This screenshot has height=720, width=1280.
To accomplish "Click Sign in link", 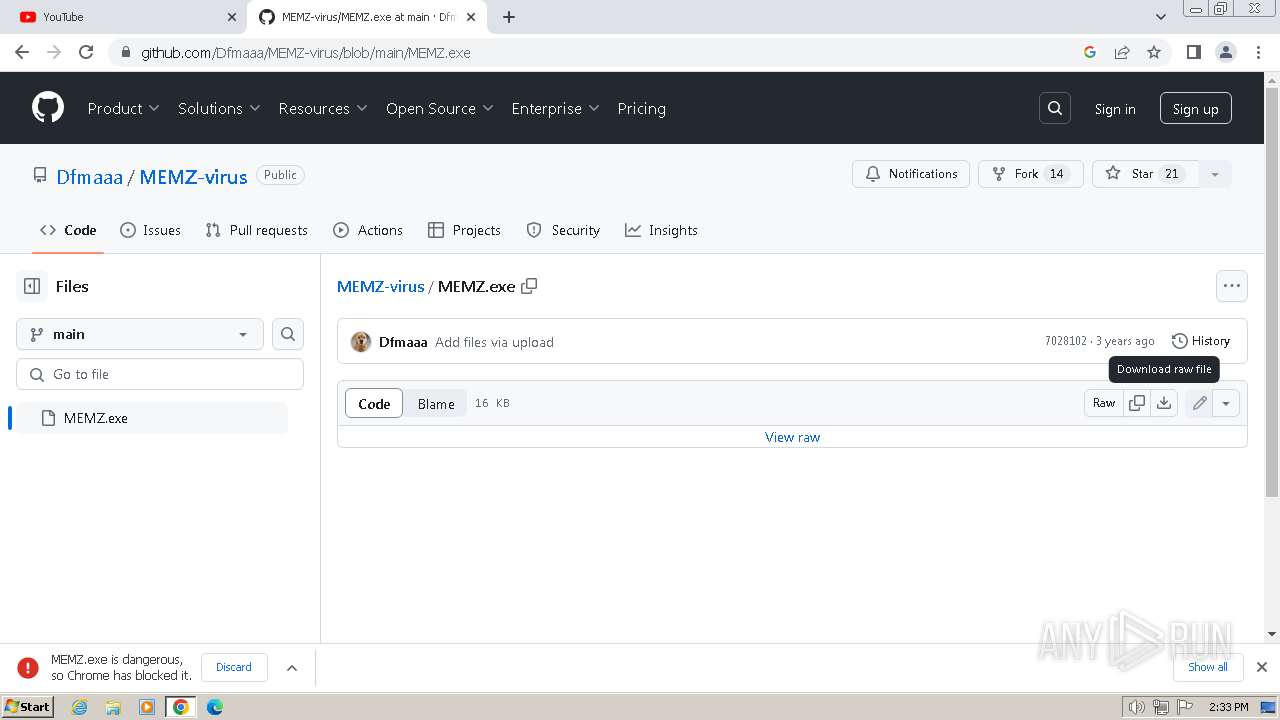I will coord(1115,109).
